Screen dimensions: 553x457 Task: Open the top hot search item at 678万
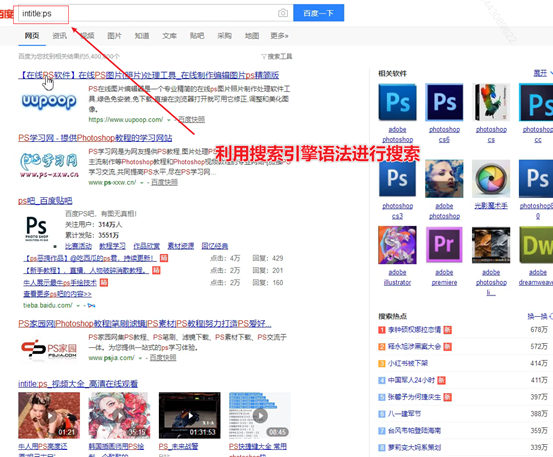(415, 330)
